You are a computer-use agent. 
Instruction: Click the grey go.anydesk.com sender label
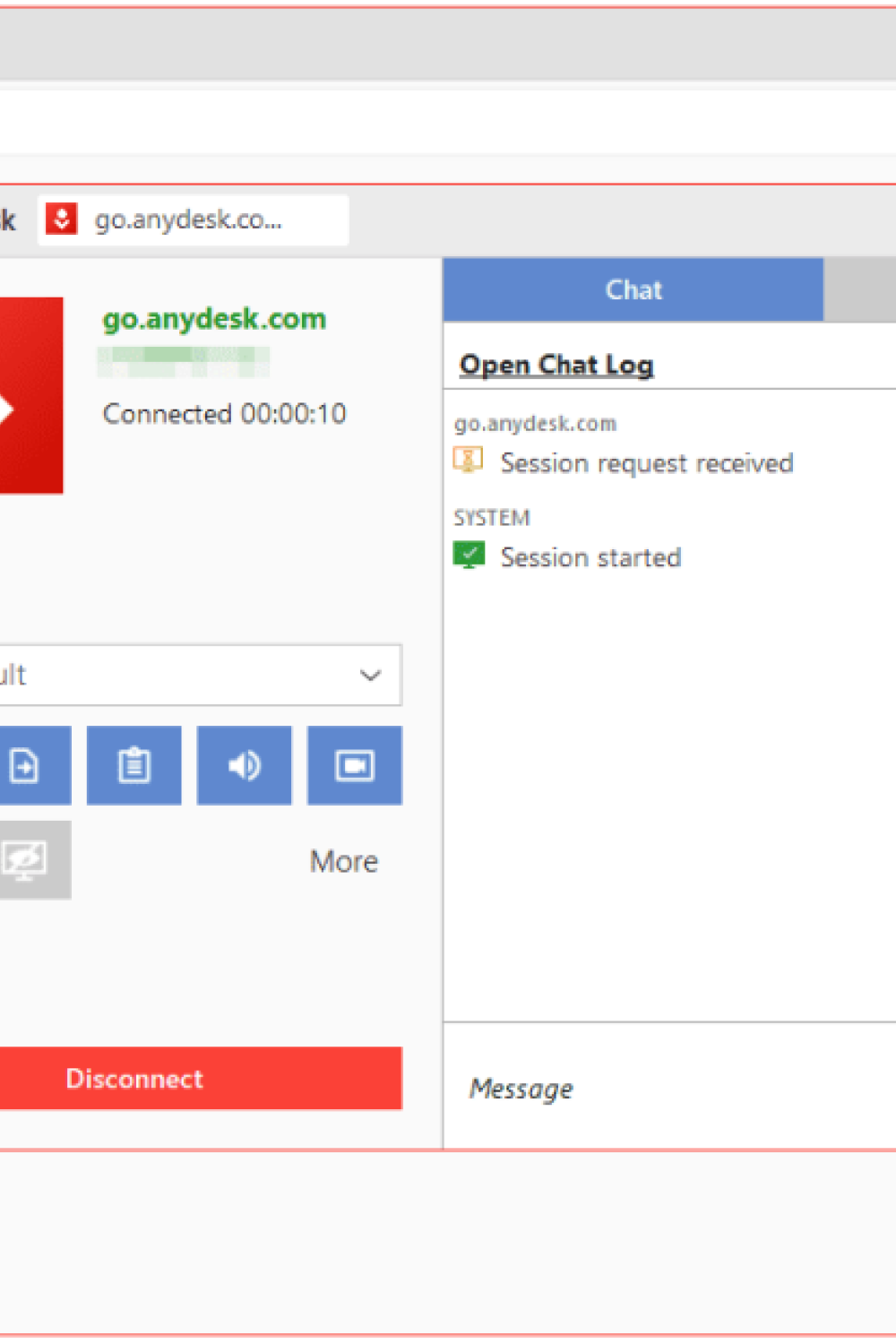pyautogui.click(x=535, y=423)
